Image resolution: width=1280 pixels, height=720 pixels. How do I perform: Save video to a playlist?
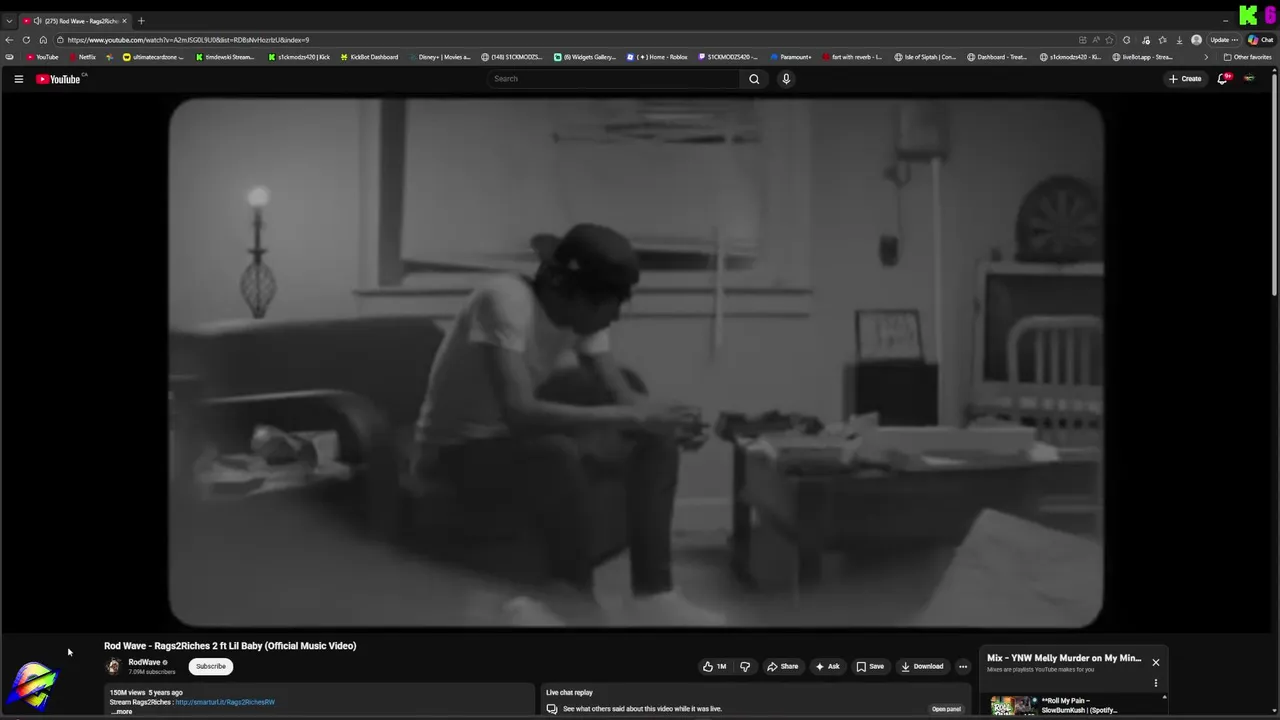(x=870, y=666)
